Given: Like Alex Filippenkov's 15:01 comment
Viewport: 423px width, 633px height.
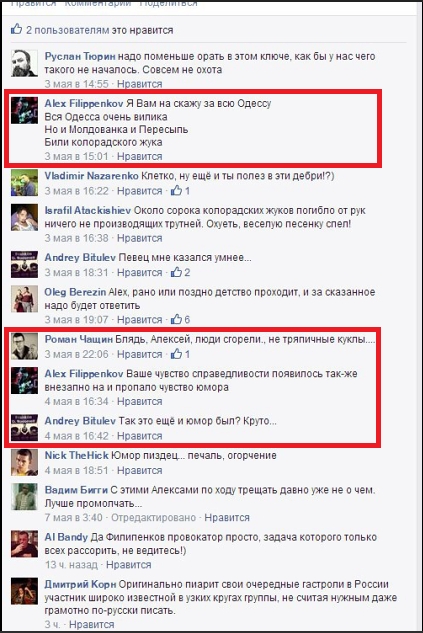Looking at the screenshot, I should pyautogui.click(x=140, y=157).
